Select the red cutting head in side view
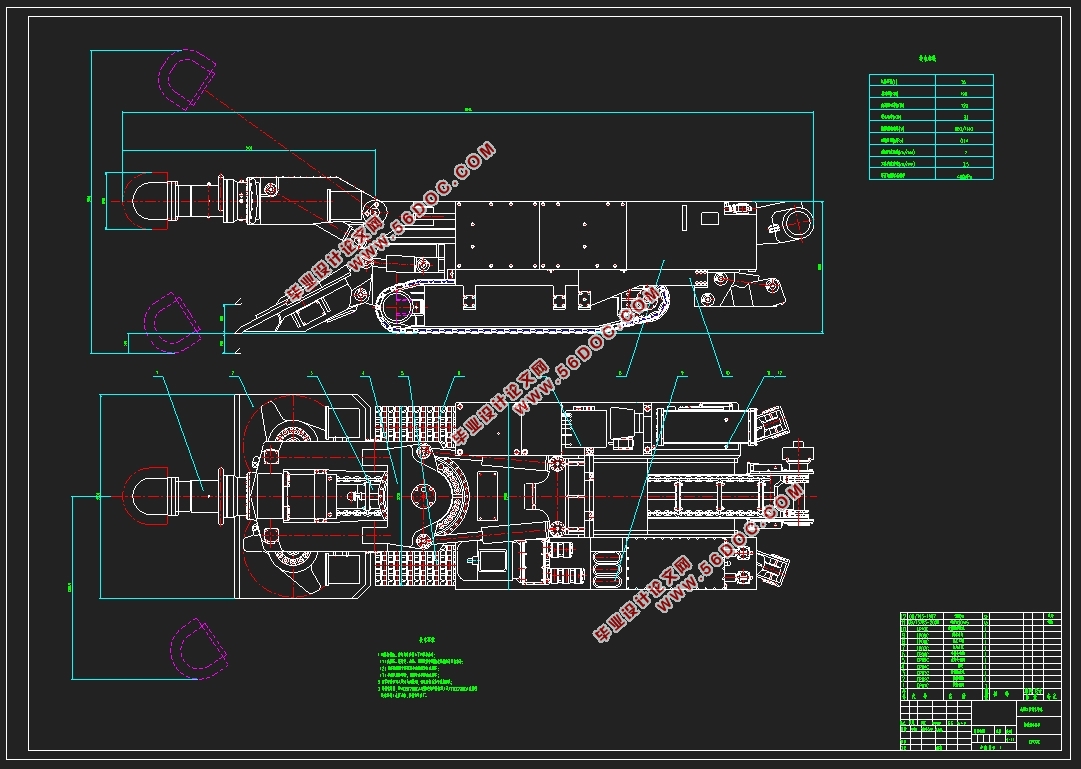This screenshot has width=1081, height=769. click(145, 201)
